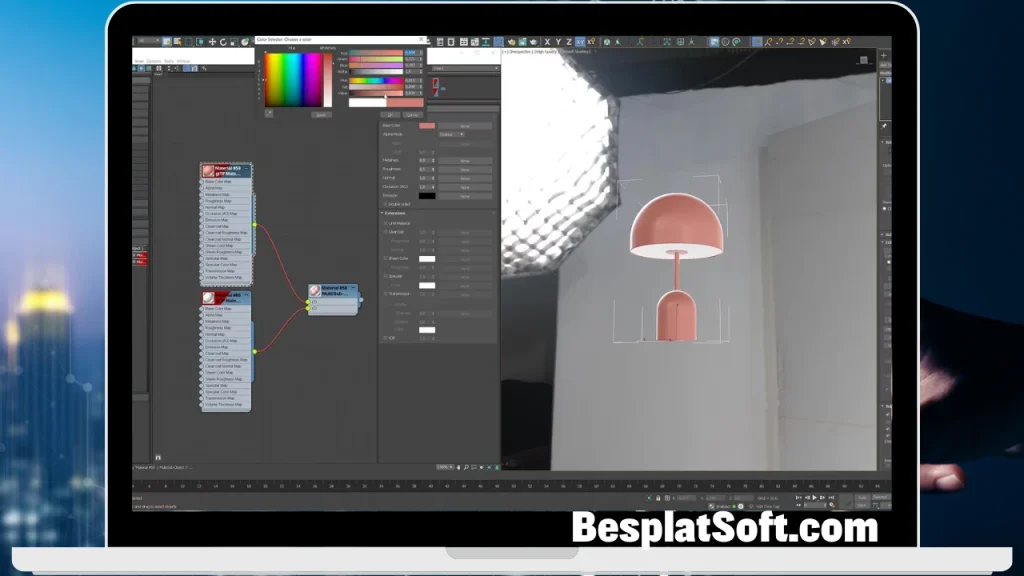Click the Base Color swatch
This screenshot has width=1024, height=576.
pos(427,125)
